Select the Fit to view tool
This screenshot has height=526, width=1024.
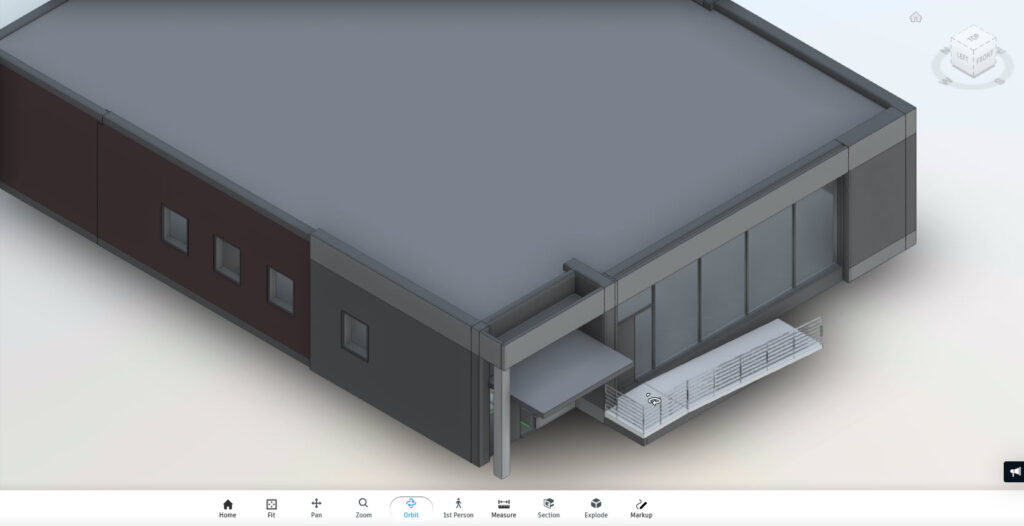(271, 508)
